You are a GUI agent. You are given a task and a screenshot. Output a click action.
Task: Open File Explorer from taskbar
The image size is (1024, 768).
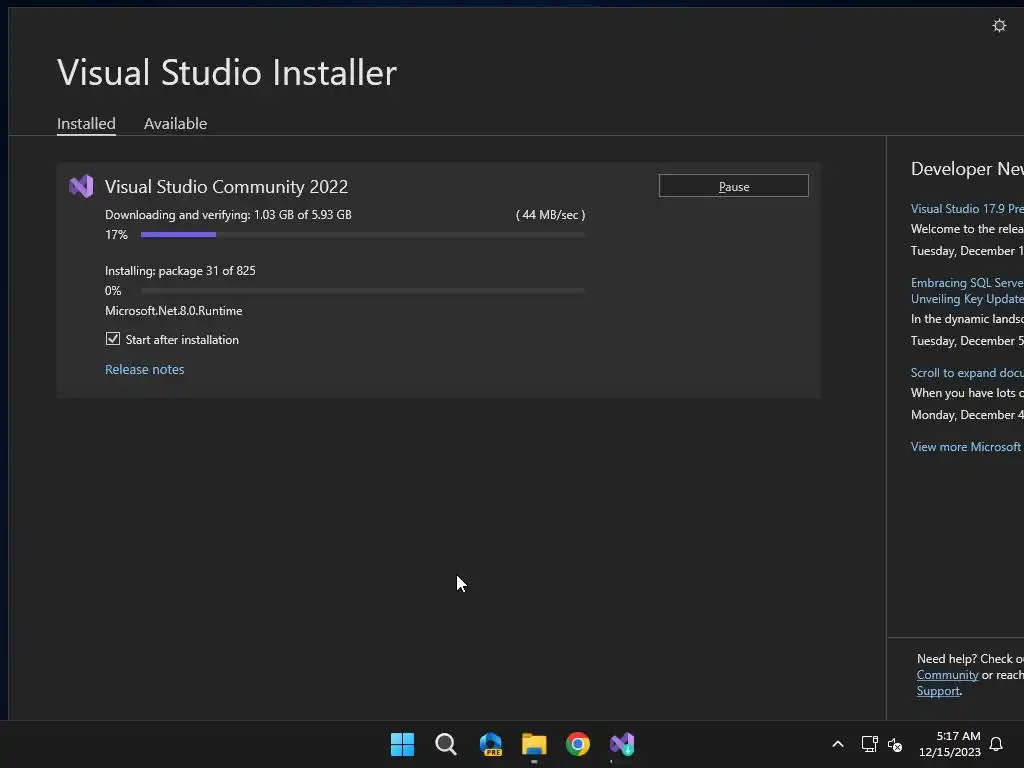tap(534, 744)
